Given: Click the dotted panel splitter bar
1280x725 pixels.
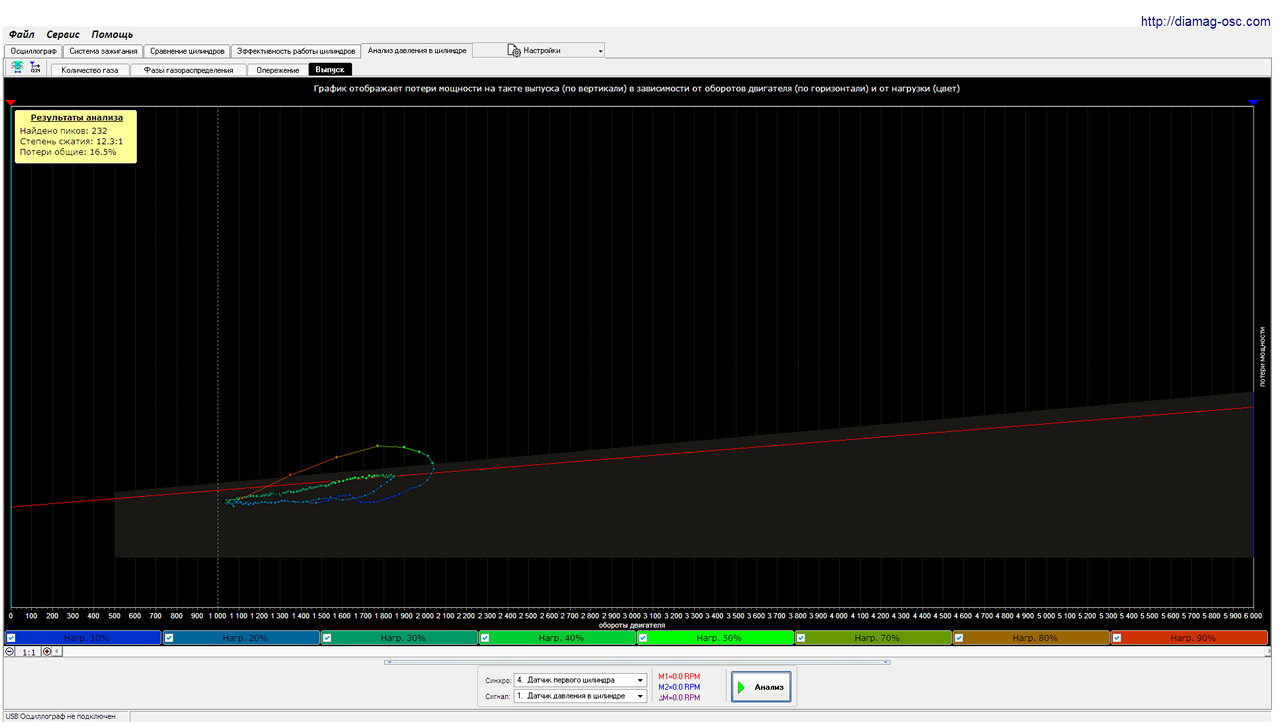Looking at the screenshot, I should point(637,662).
